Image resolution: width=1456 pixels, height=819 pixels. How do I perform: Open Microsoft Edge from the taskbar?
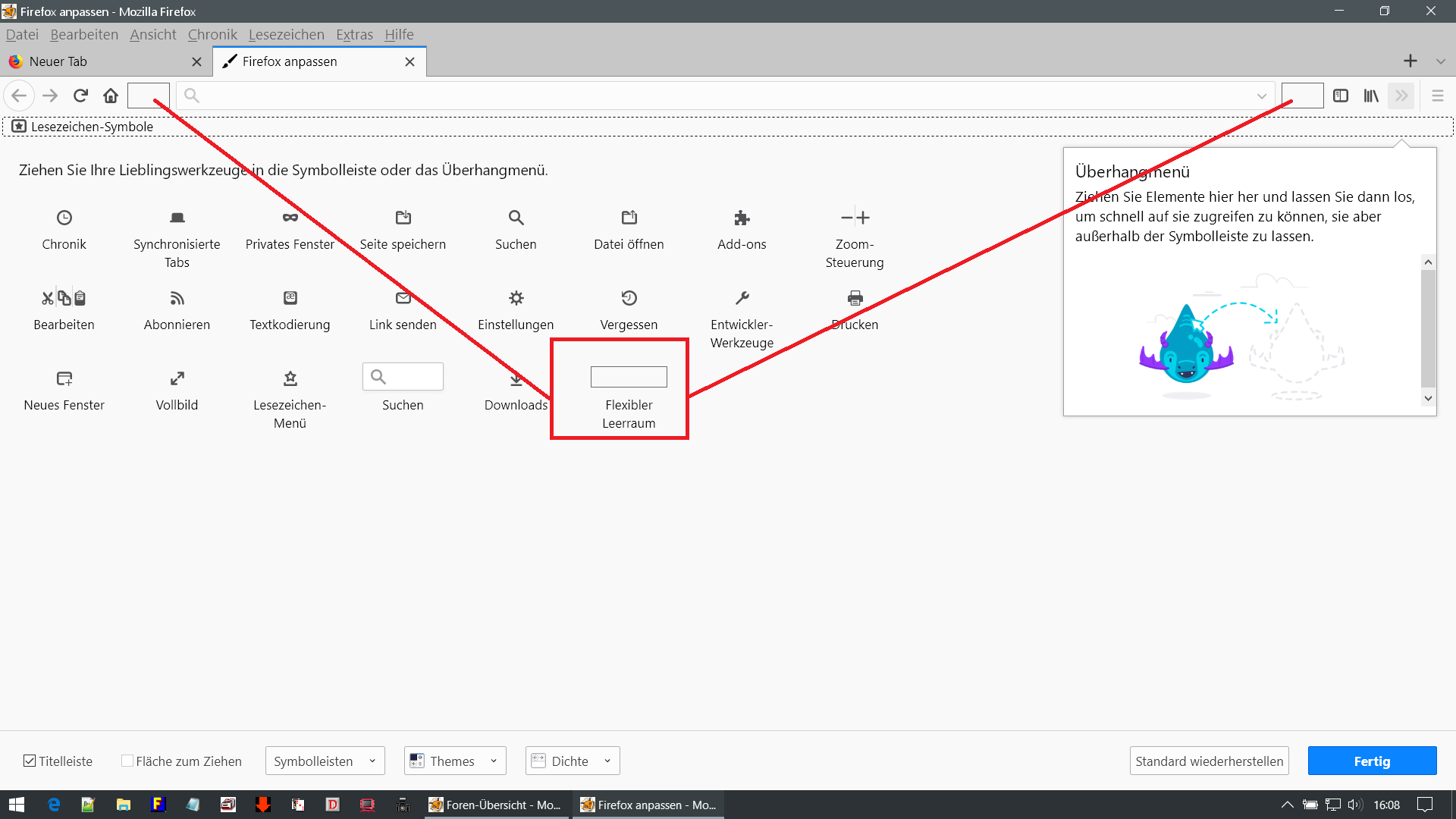click(x=54, y=805)
